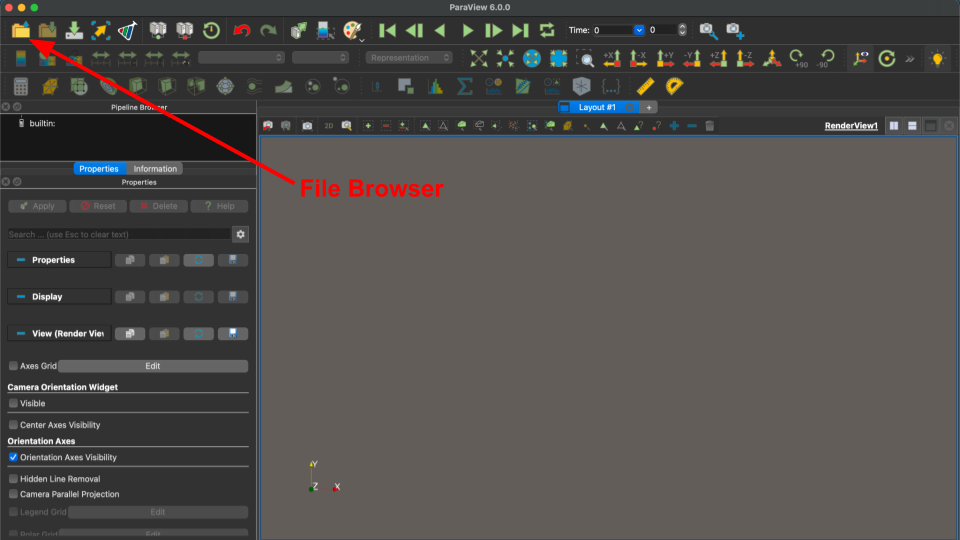
Task: Open the component dropdown
Action: [x=320, y=58]
